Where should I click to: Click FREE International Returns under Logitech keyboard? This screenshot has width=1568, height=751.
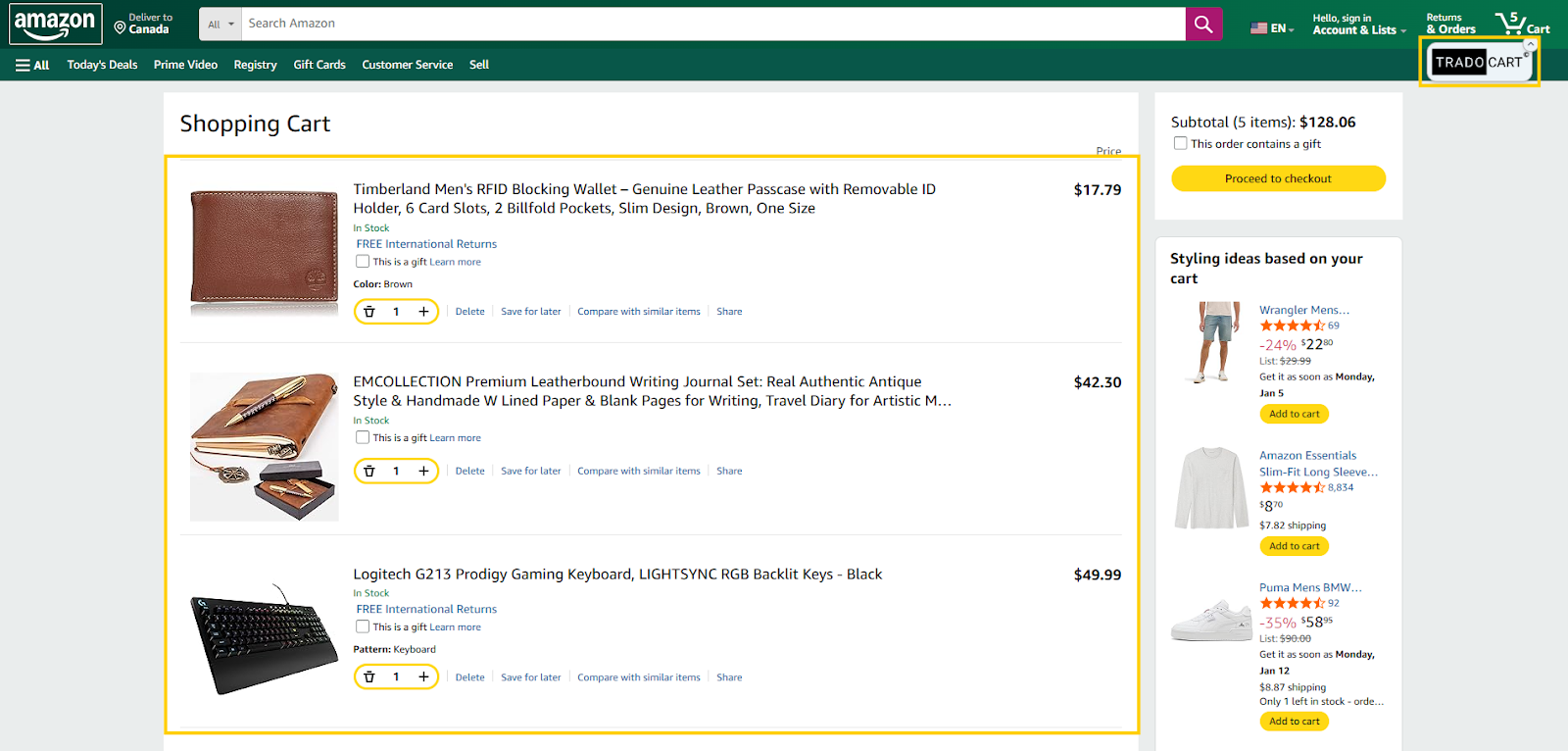[x=426, y=610]
